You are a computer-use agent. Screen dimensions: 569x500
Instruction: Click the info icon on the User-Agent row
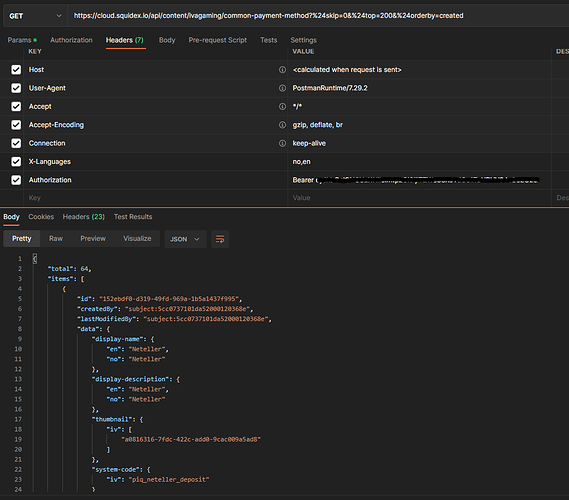(x=282, y=88)
